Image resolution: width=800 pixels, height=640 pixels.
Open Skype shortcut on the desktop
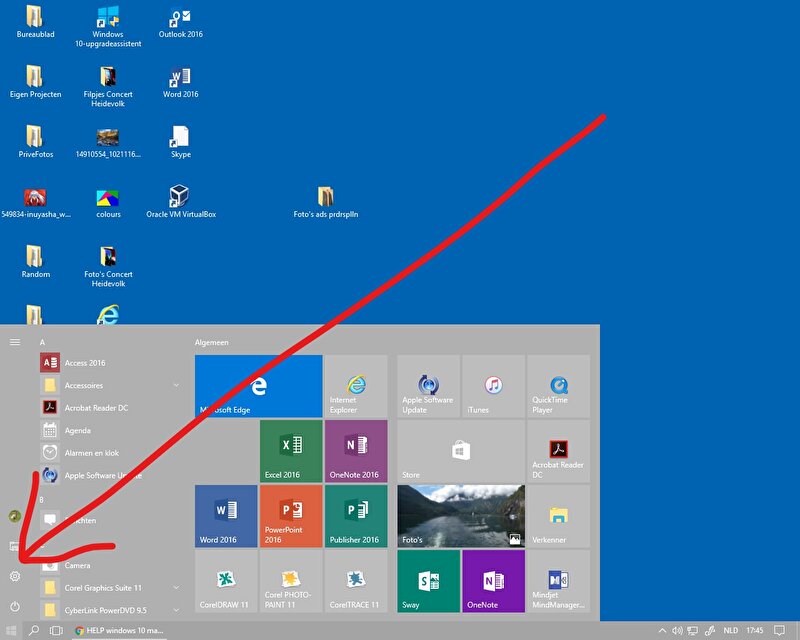click(x=180, y=140)
